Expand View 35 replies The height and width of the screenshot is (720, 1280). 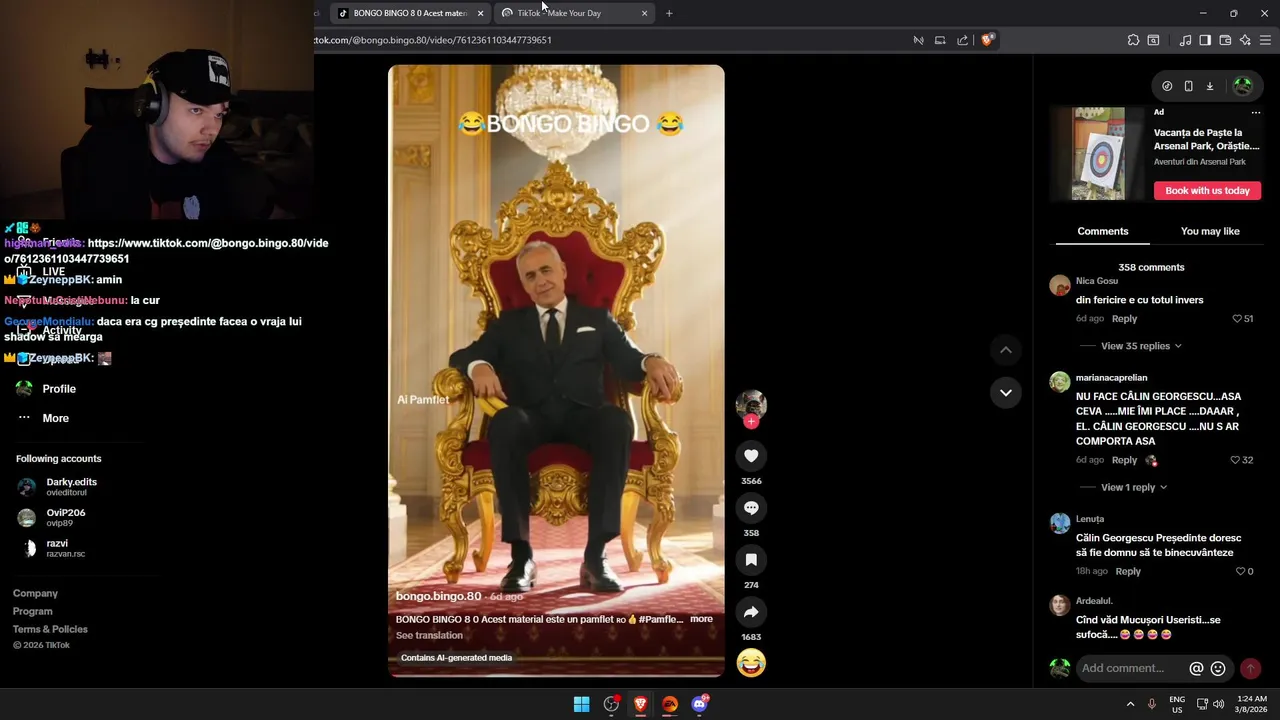1141,346
